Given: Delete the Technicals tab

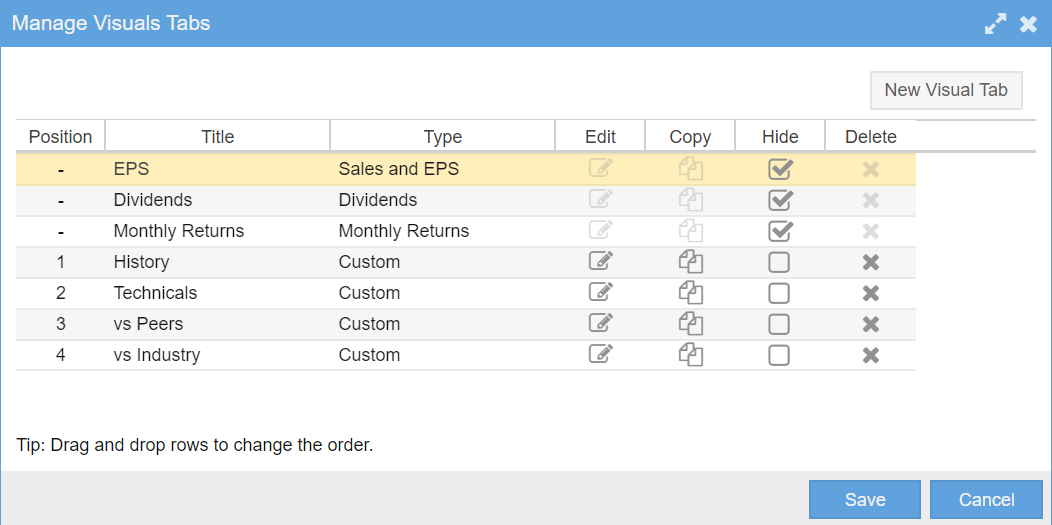Looking at the screenshot, I should [x=871, y=293].
